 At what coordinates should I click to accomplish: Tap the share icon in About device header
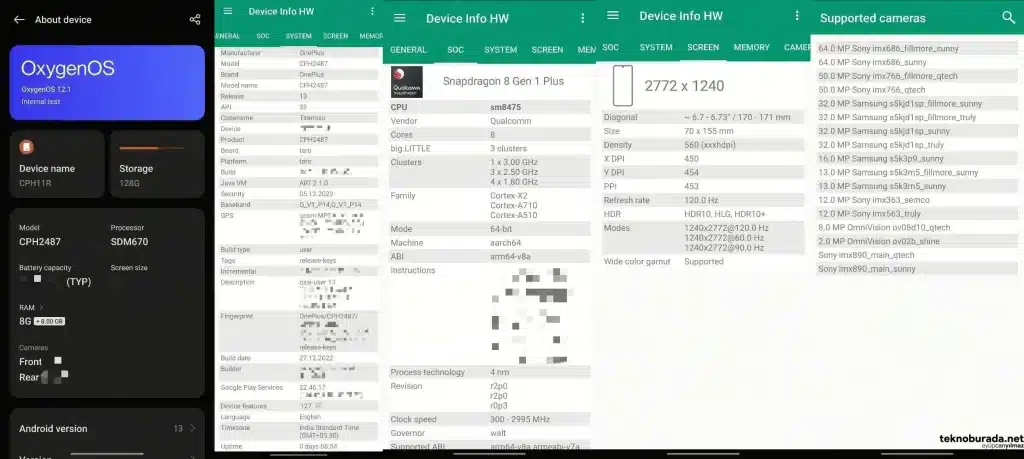coord(195,20)
